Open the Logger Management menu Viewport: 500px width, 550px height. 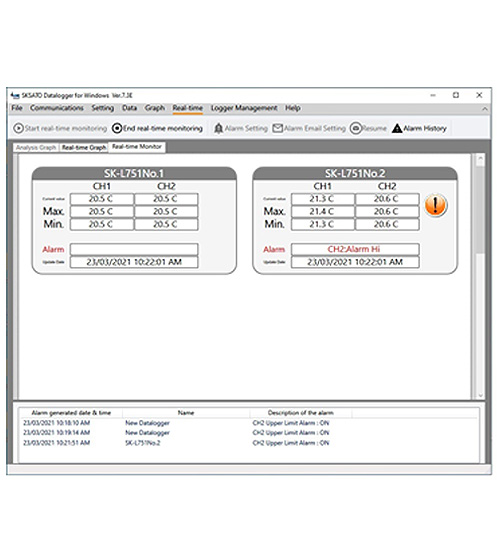(x=244, y=108)
